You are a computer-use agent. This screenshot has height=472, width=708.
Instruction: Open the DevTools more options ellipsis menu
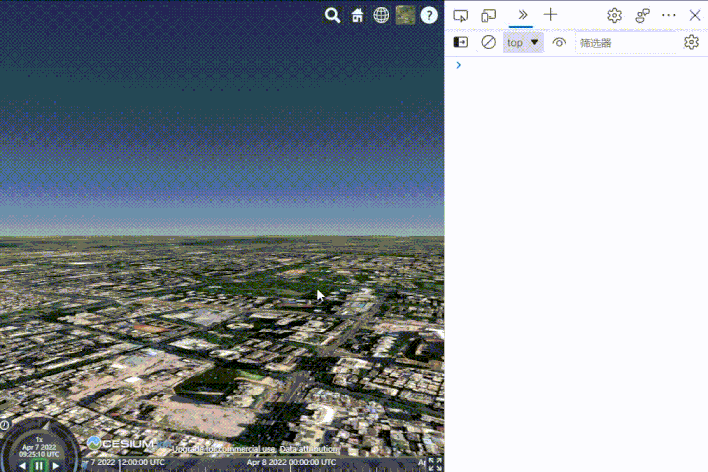(668, 15)
